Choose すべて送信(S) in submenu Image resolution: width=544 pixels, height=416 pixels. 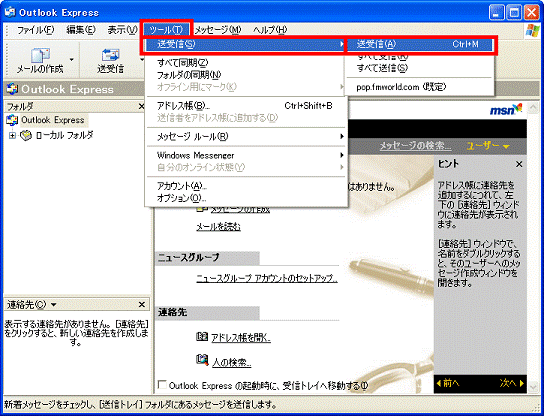(382, 68)
